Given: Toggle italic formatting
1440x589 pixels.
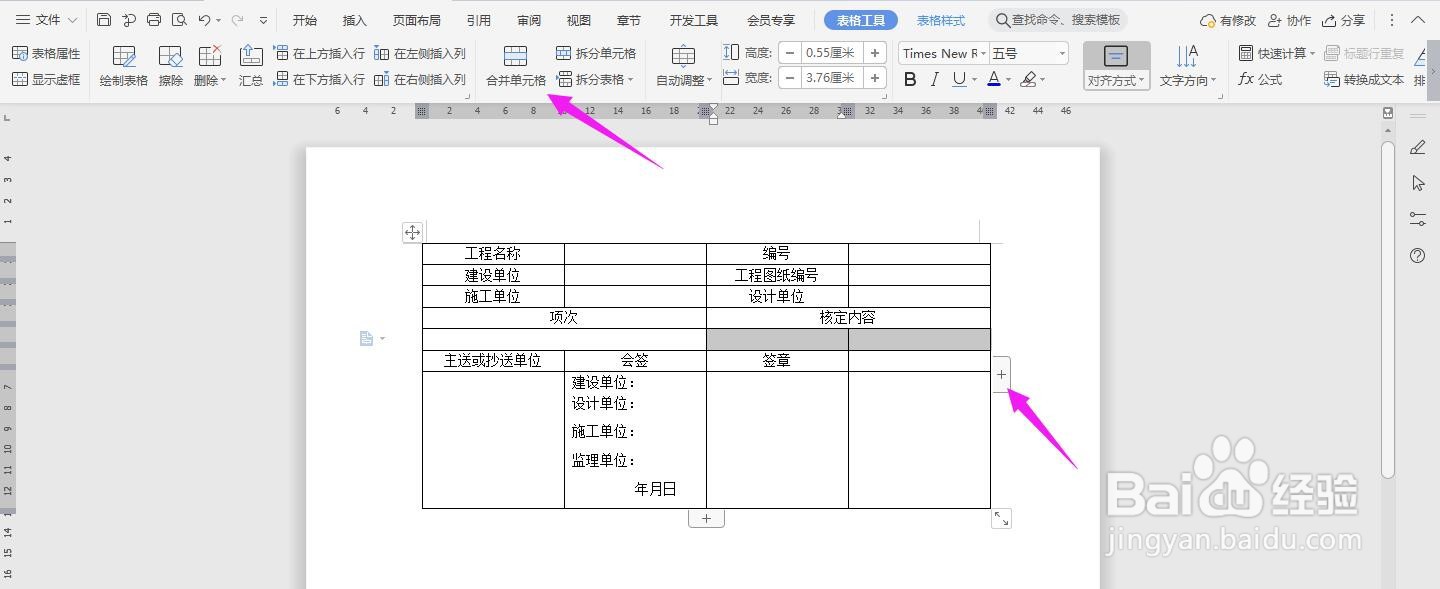Looking at the screenshot, I should (933, 78).
